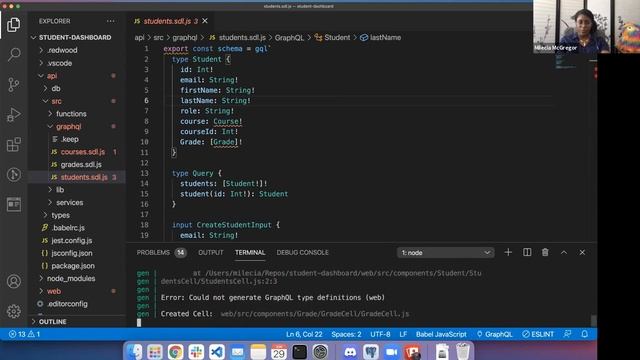
Task: Switch to the OUTPUT tab
Action: pyautogui.click(x=211, y=253)
